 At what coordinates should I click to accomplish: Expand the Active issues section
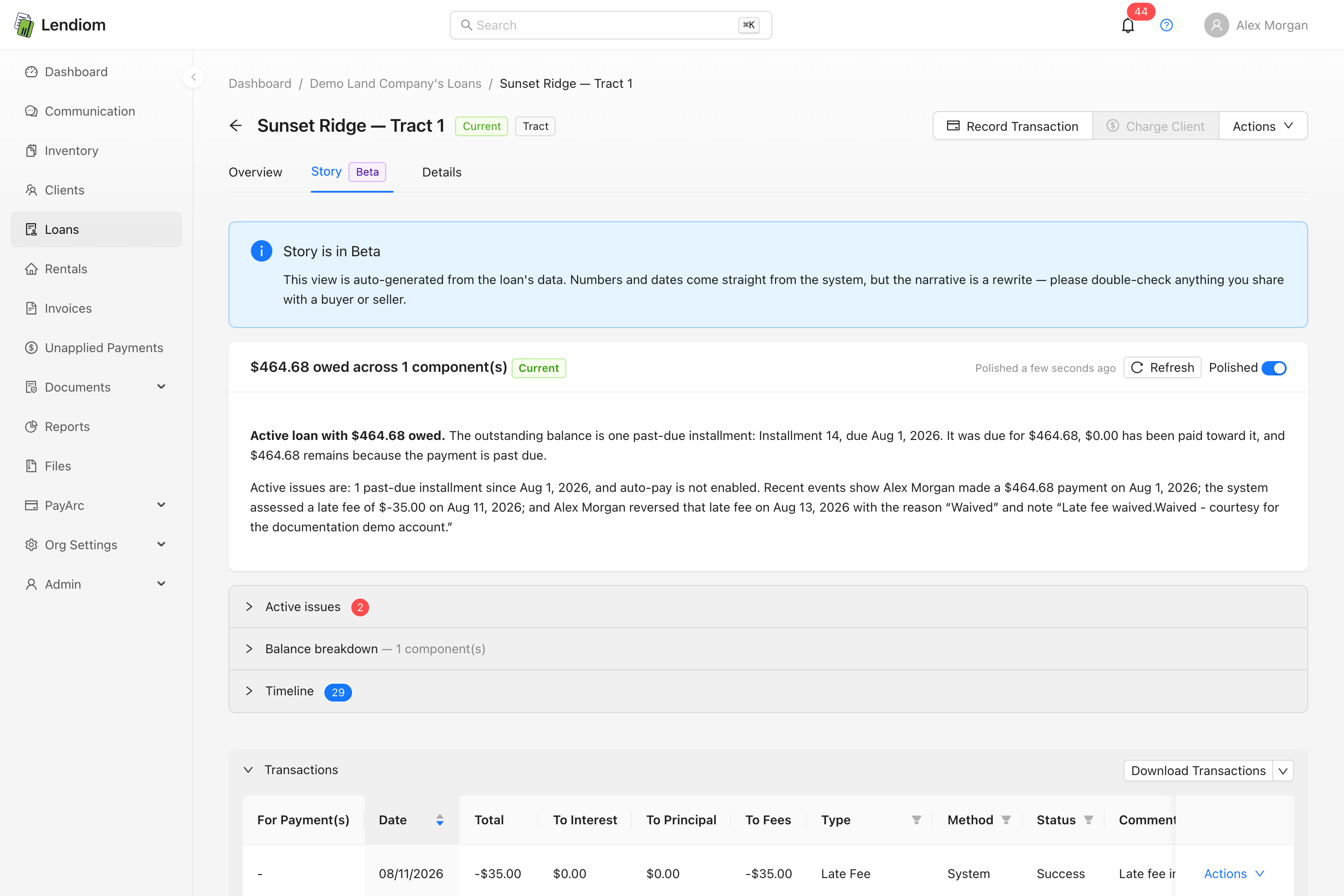[x=768, y=607]
